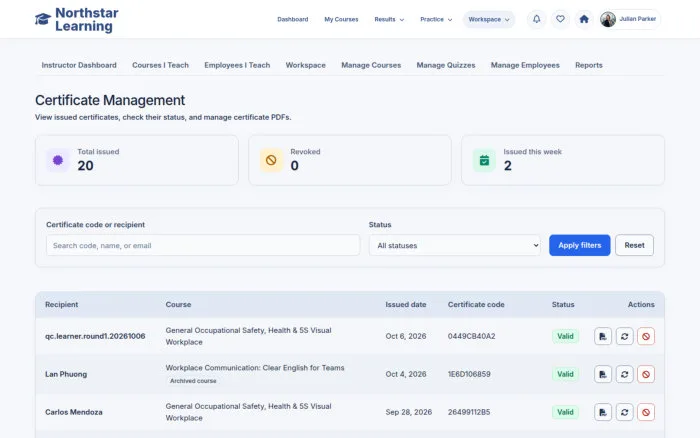Screen dimensions: 700x438
Task: Click the Northstar Learning brand name
Action: point(87,20)
